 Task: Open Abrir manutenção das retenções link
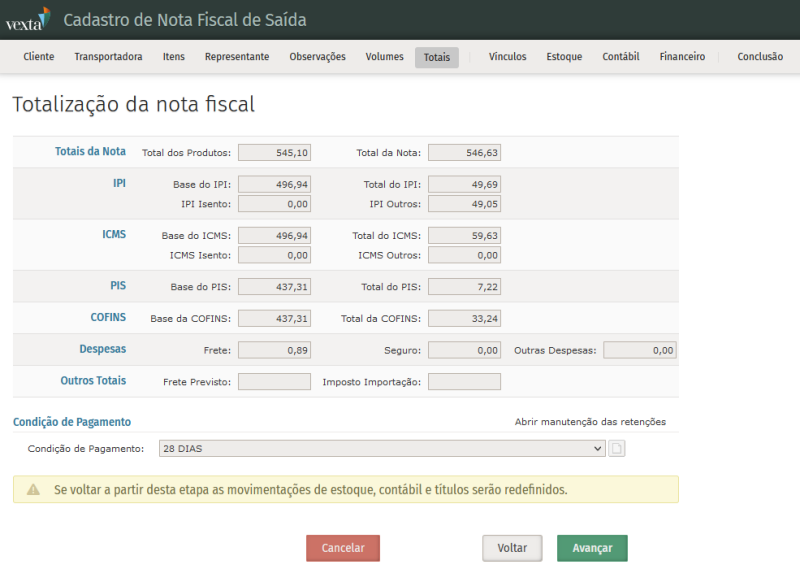(590, 422)
